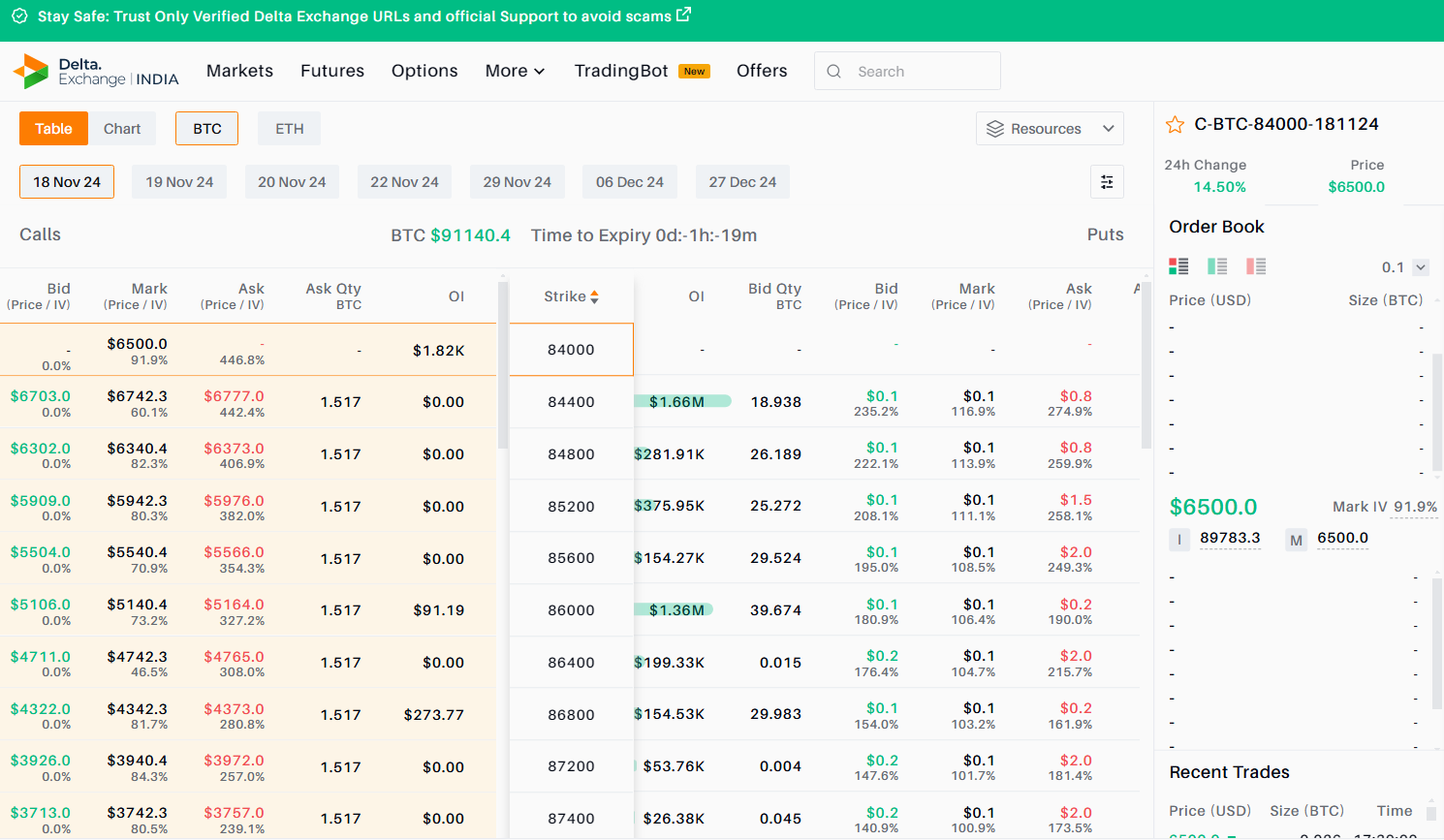Viewport: 1444px width, 840px height.
Task: Click the Ask Qty BTC column header
Action: pyautogui.click(x=333, y=296)
